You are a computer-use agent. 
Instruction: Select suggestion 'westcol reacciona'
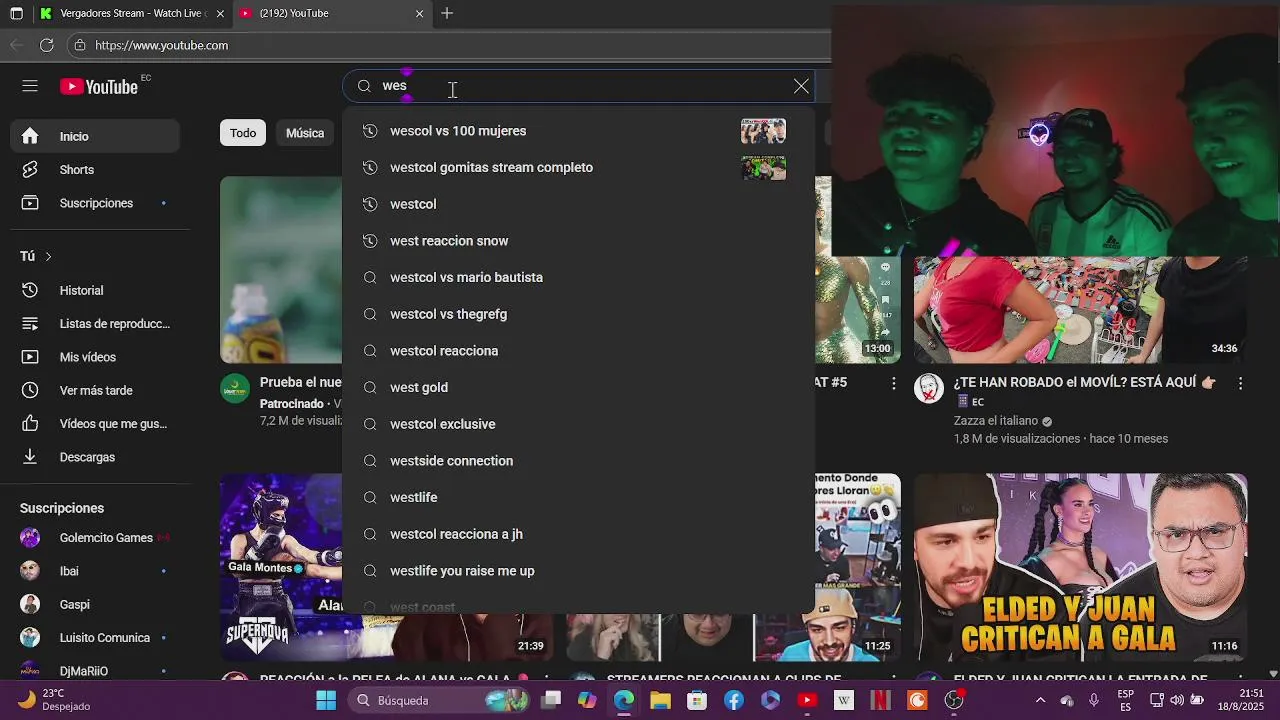(578, 351)
